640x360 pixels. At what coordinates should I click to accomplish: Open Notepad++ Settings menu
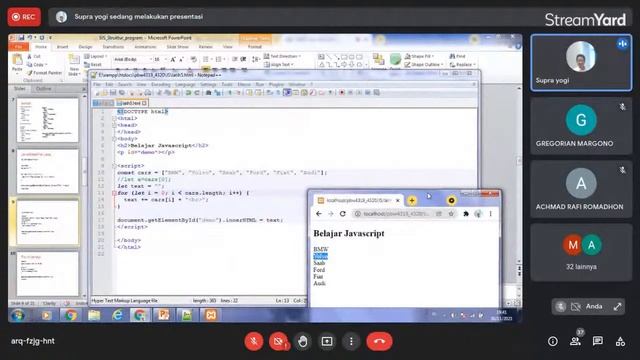(x=208, y=84)
